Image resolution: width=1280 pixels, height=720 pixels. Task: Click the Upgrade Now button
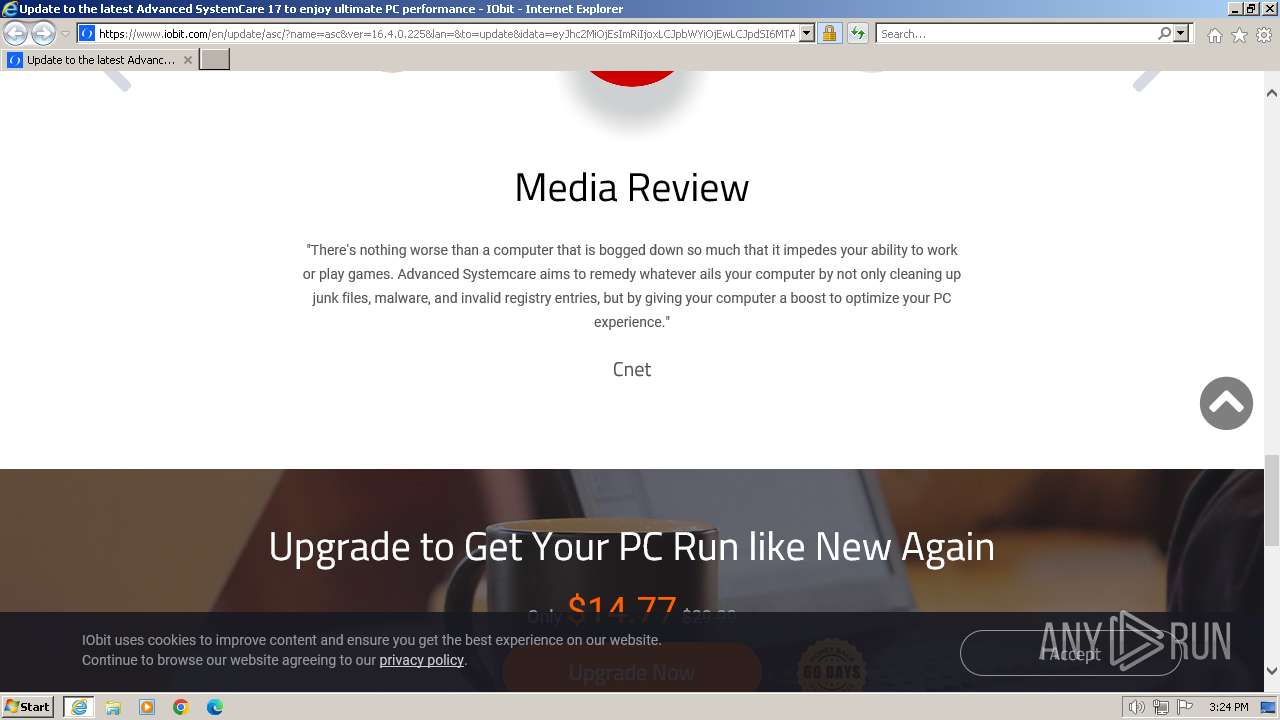coord(632,672)
